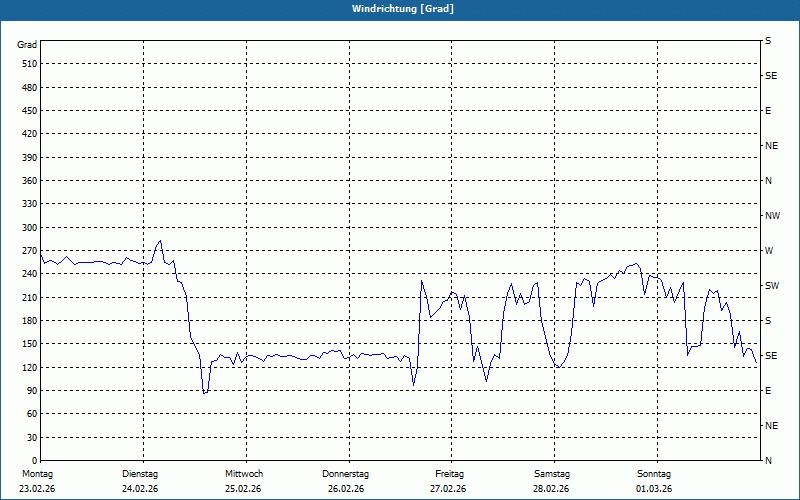This screenshot has width=800, height=500.
Task: Click the date '27.02.26'
Action: click(448, 489)
